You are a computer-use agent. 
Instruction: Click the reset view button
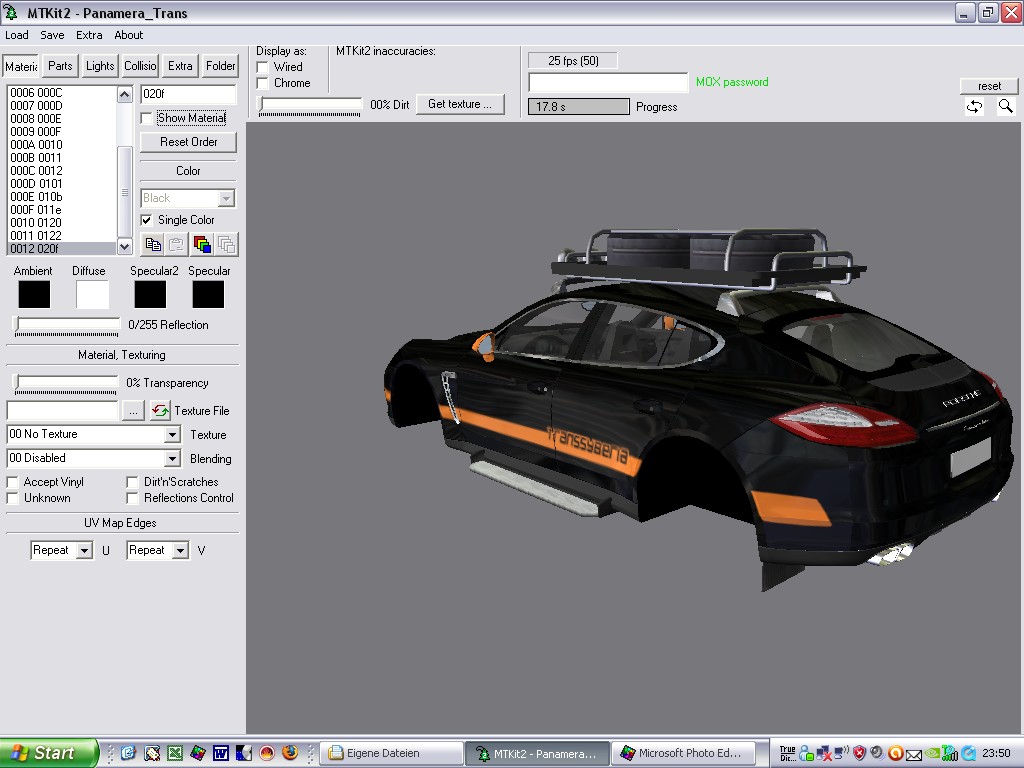coord(989,86)
